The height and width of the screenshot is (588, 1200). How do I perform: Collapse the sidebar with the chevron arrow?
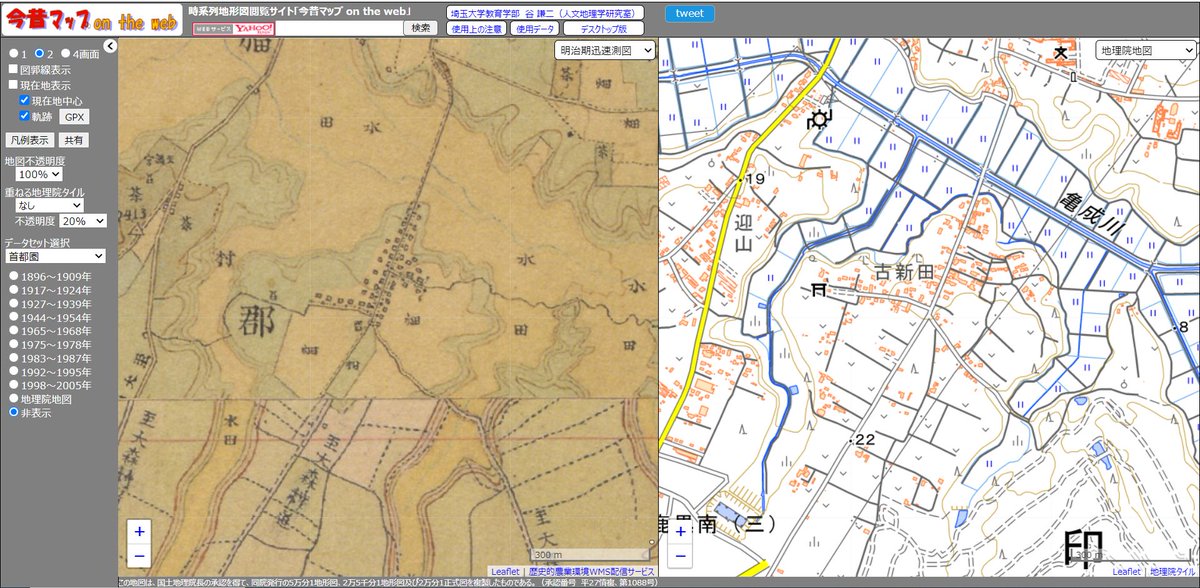pos(110,46)
